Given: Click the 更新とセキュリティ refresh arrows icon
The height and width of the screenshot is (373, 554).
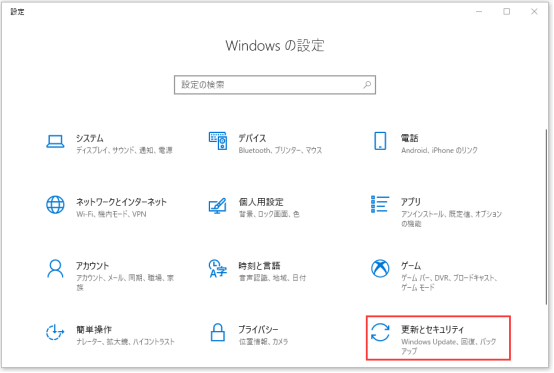Looking at the screenshot, I should tap(380, 332).
